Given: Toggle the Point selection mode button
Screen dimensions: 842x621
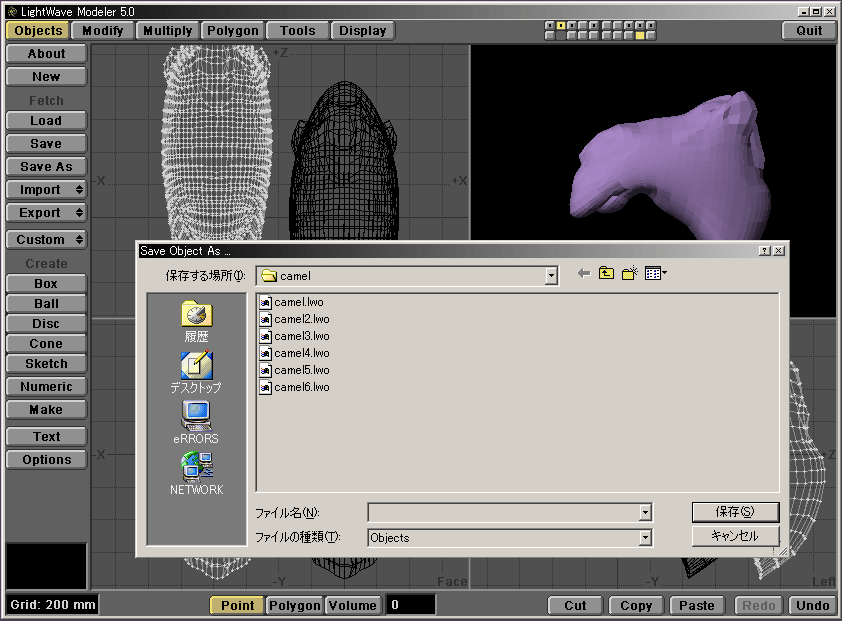Looking at the screenshot, I should click(x=237, y=605).
